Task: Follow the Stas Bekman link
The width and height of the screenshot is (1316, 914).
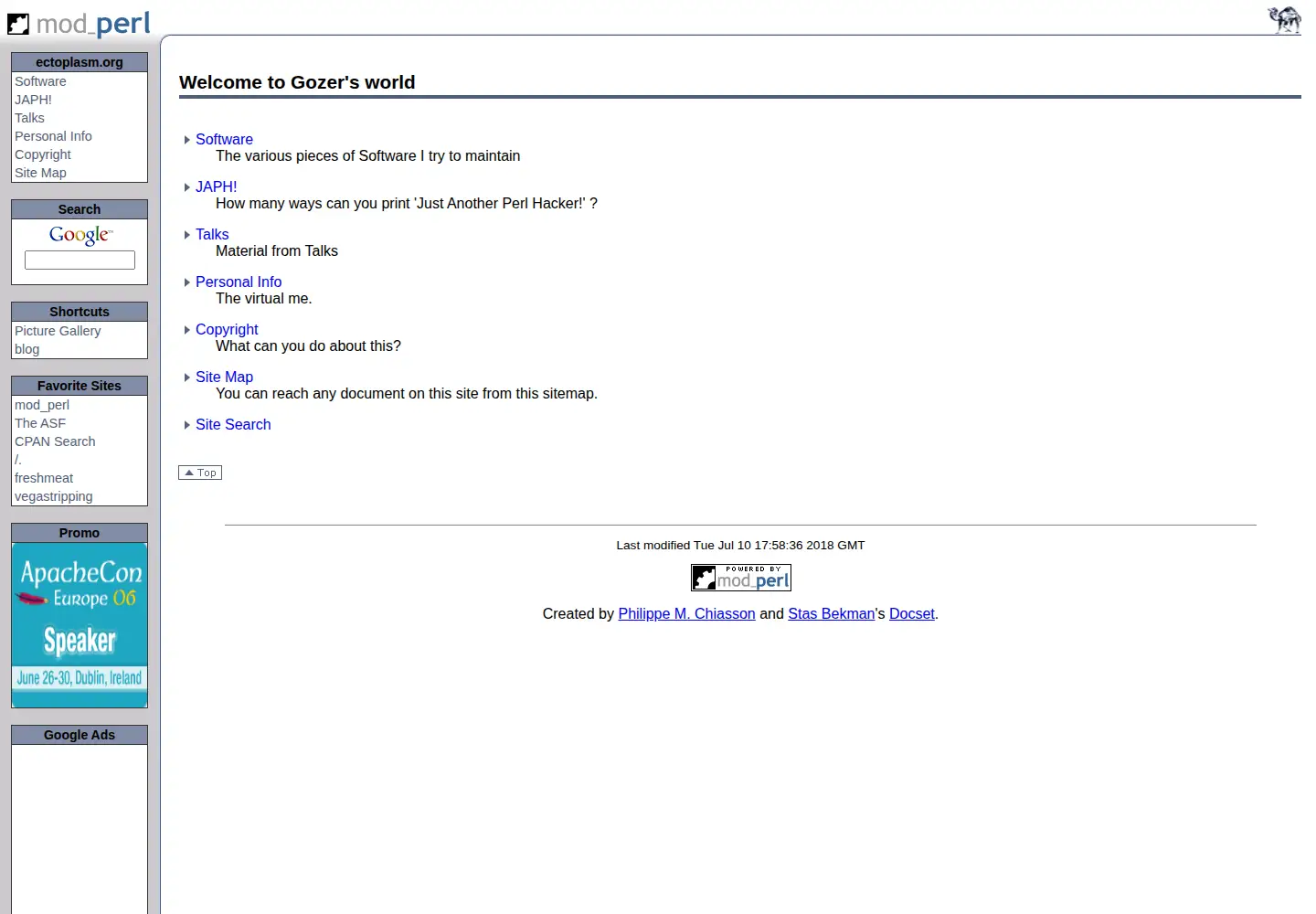Action: 832,614
